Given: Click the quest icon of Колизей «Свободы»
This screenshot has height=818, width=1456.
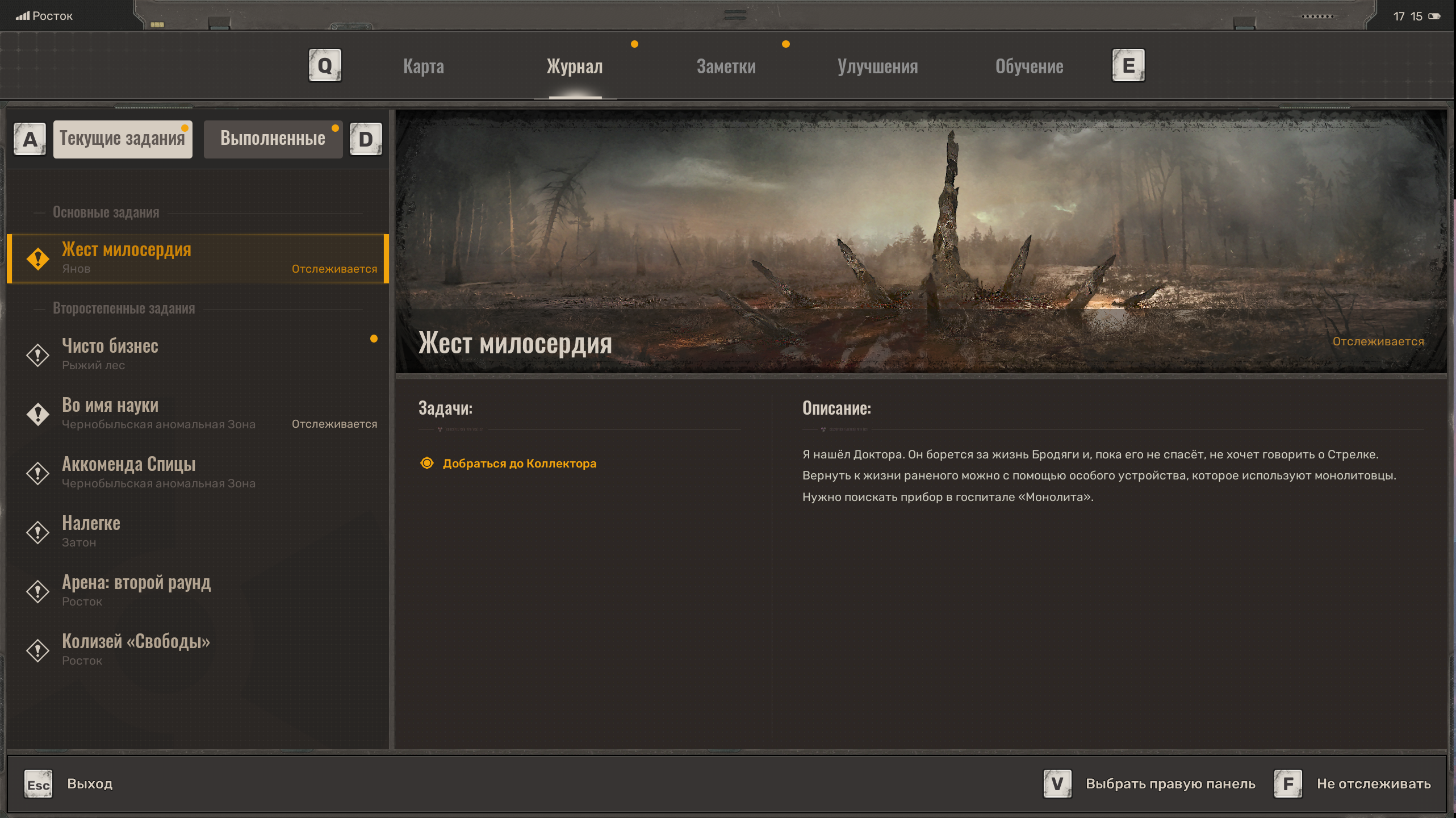Looking at the screenshot, I should [38, 650].
